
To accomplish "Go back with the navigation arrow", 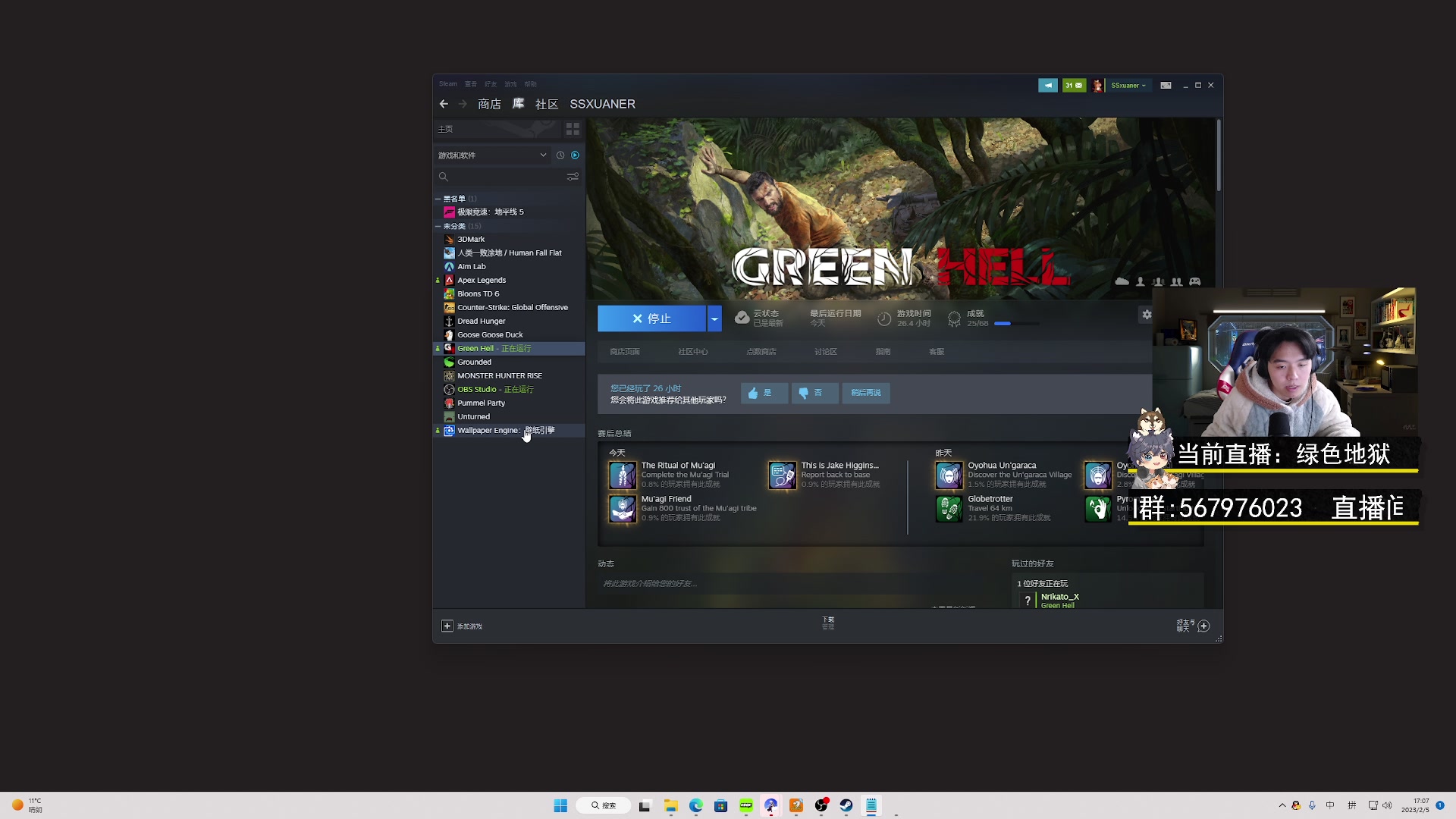I will pos(444,104).
